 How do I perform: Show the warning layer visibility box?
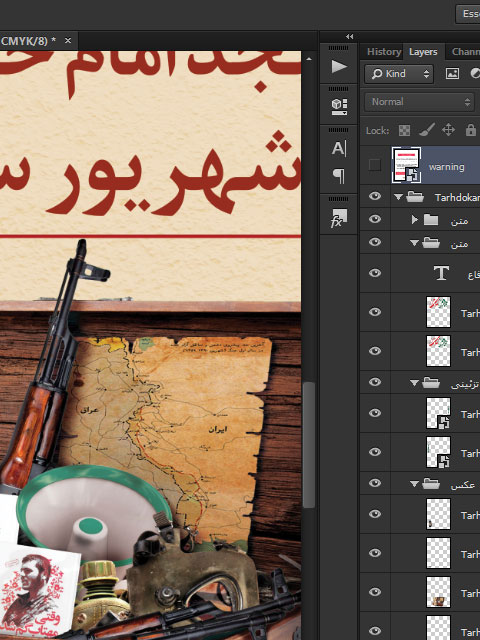(x=375, y=165)
